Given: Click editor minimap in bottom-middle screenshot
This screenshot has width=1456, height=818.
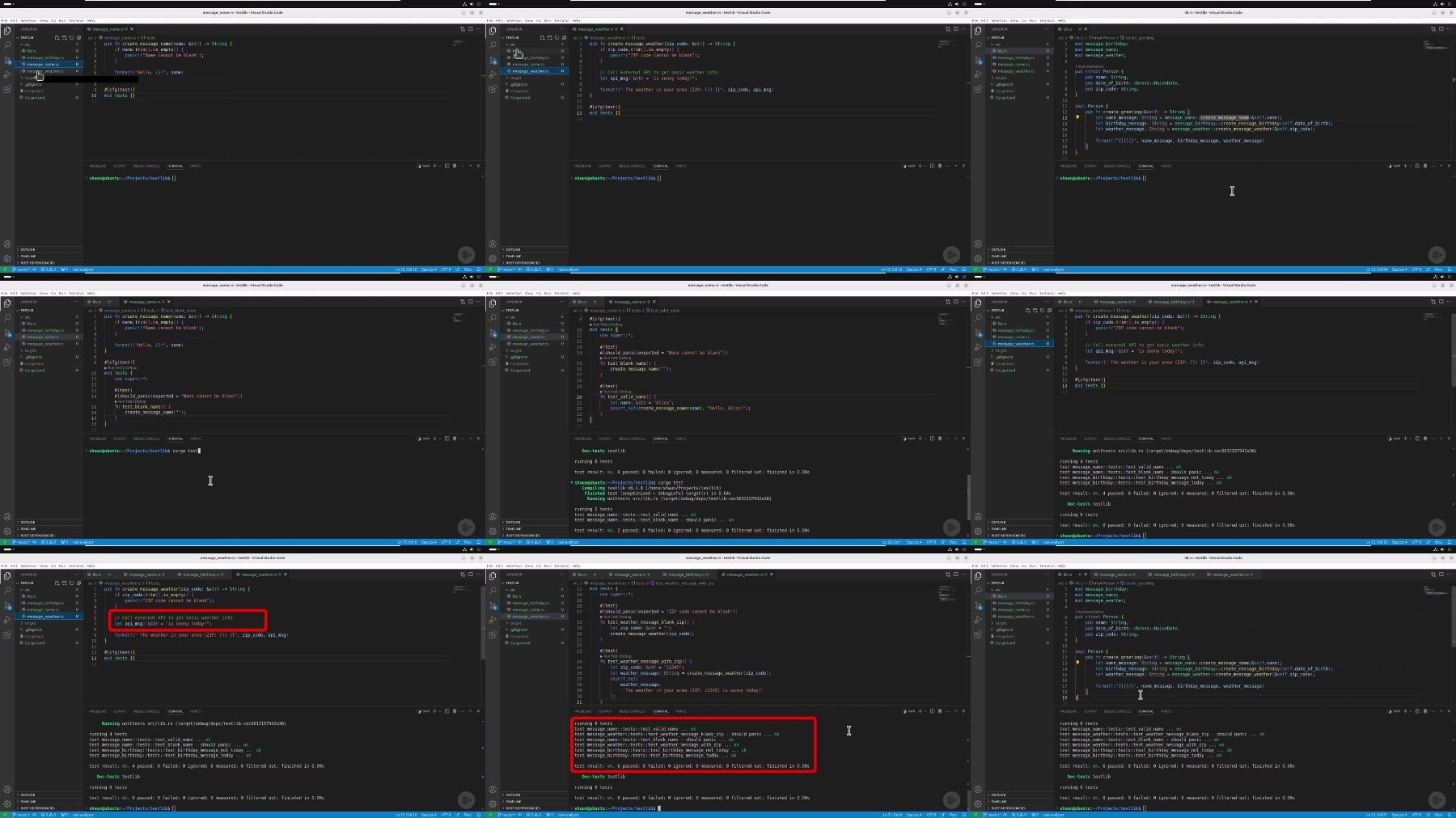Looking at the screenshot, I should [947, 593].
